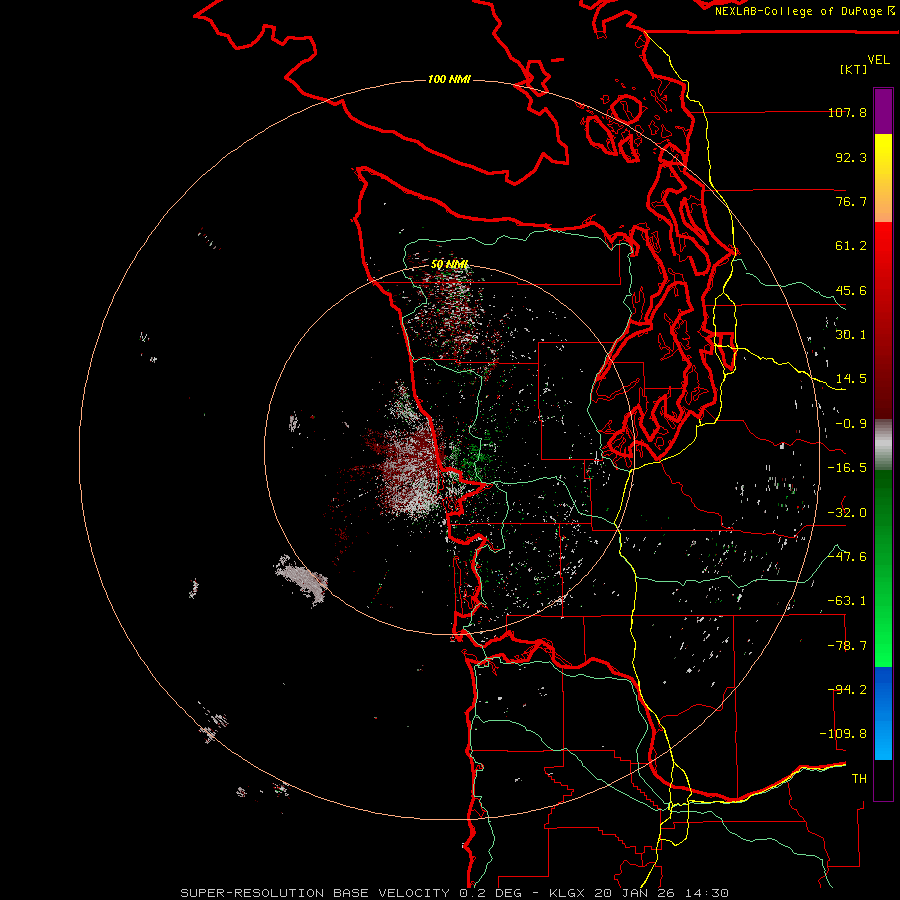
Task: Click the 20 JAN 26 date stamp
Action: tap(634, 893)
